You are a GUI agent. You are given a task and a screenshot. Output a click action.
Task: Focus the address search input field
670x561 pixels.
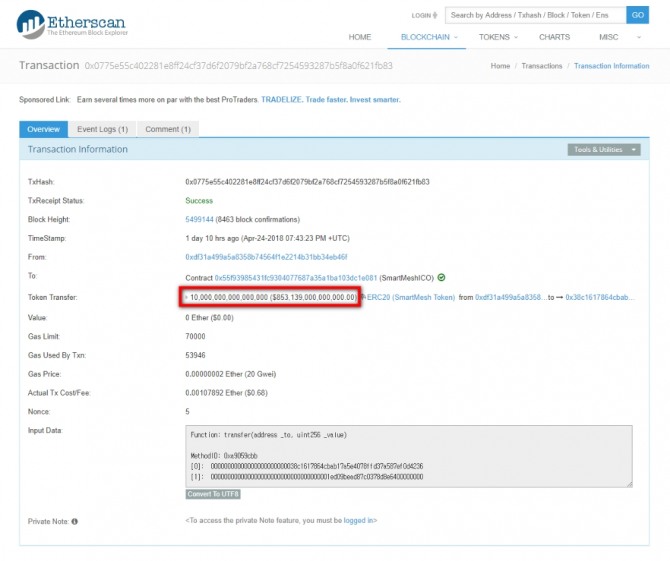point(534,15)
